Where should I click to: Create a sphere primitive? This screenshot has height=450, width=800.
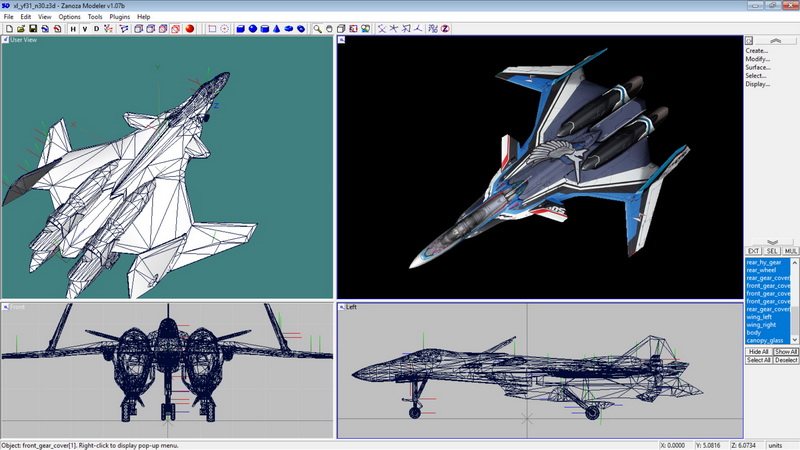tap(253, 29)
